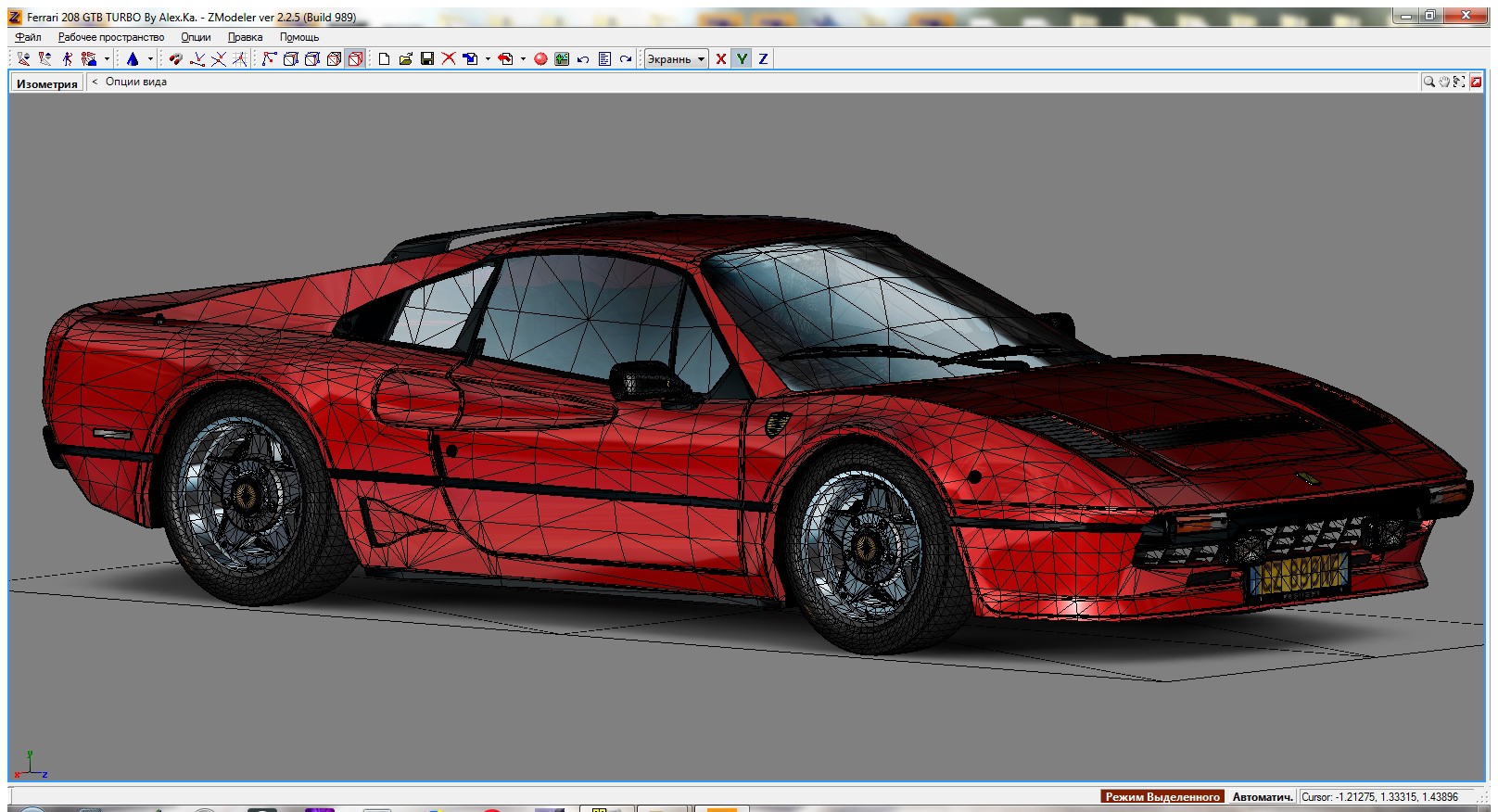The image size is (1498, 812).
Task: Click the import icon with blue box
Action: (x=471, y=58)
